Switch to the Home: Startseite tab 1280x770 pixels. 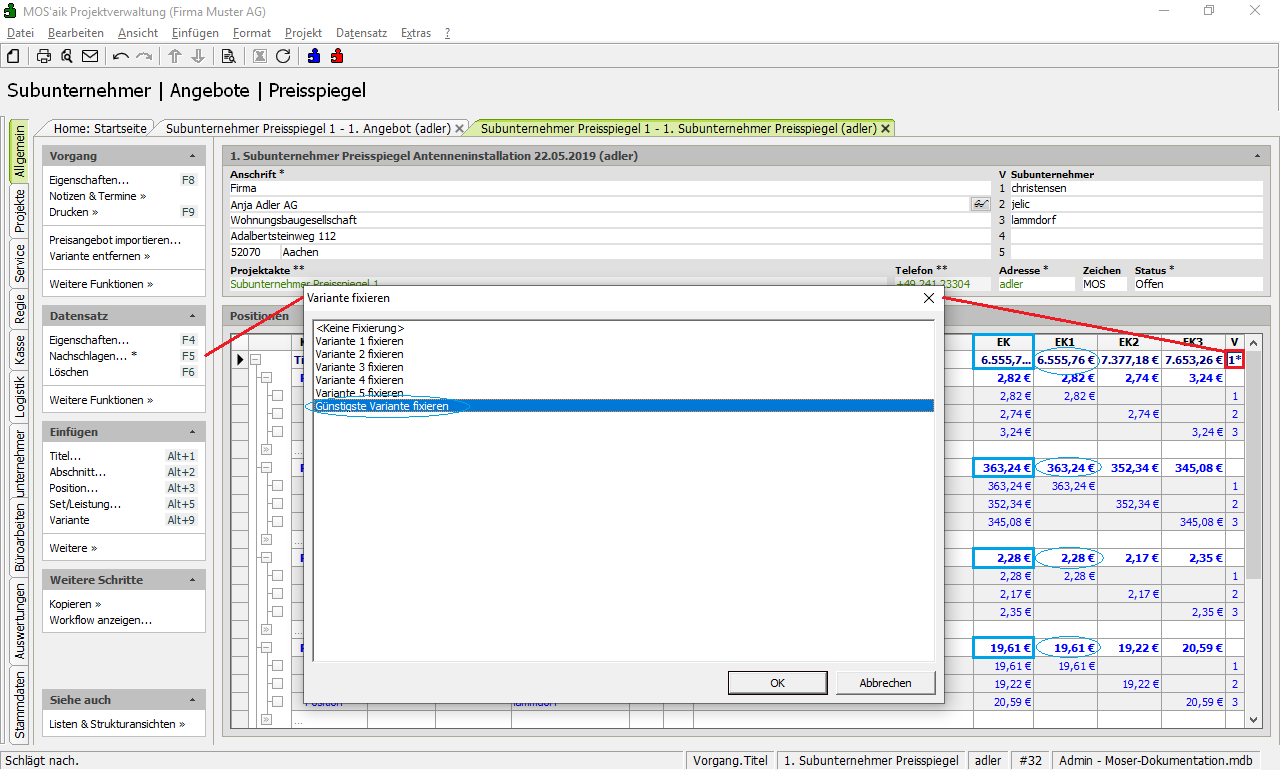100,129
